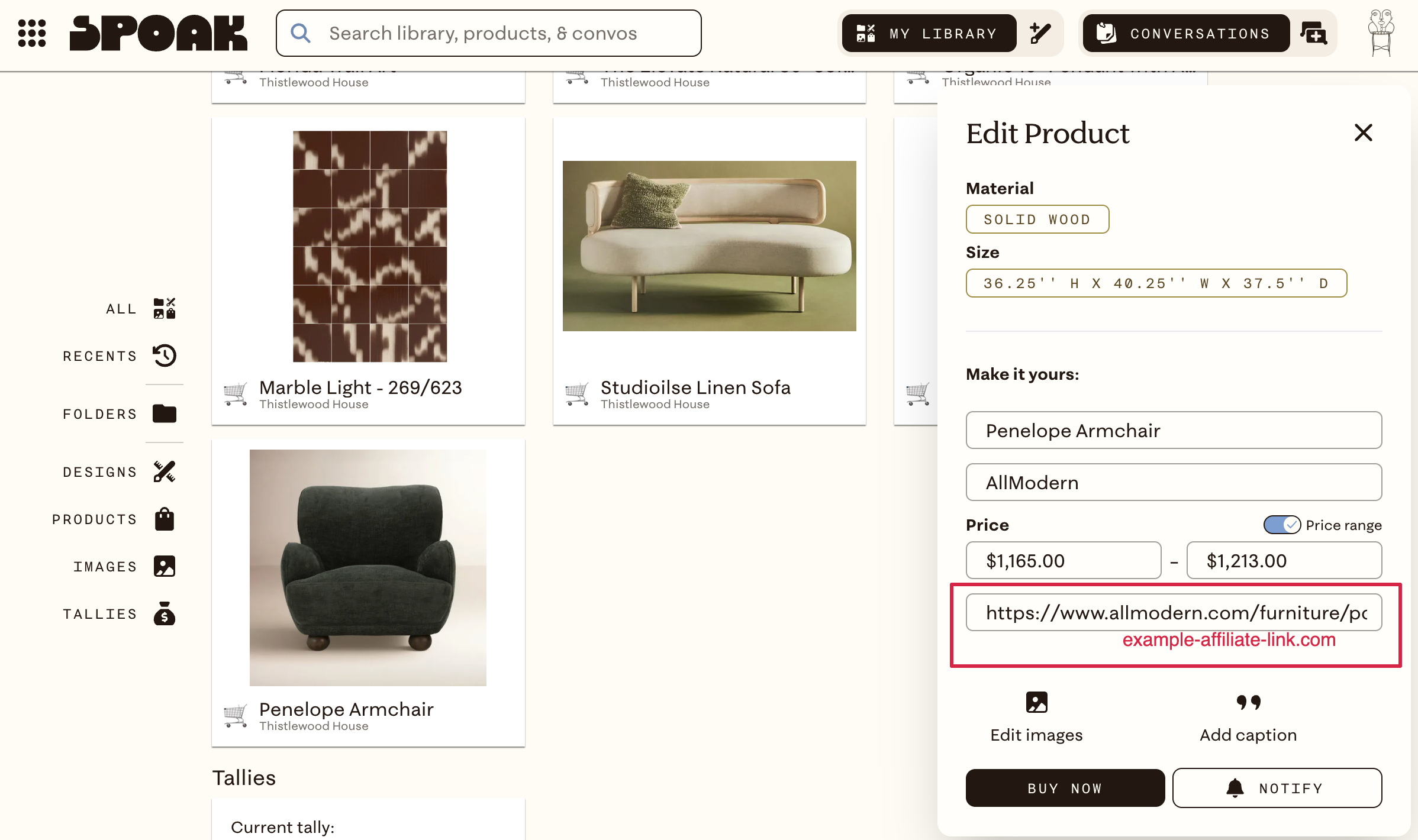1418x840 pixels.
Task: Start a new conversation with plus icon
Action: click(1313, 34)
